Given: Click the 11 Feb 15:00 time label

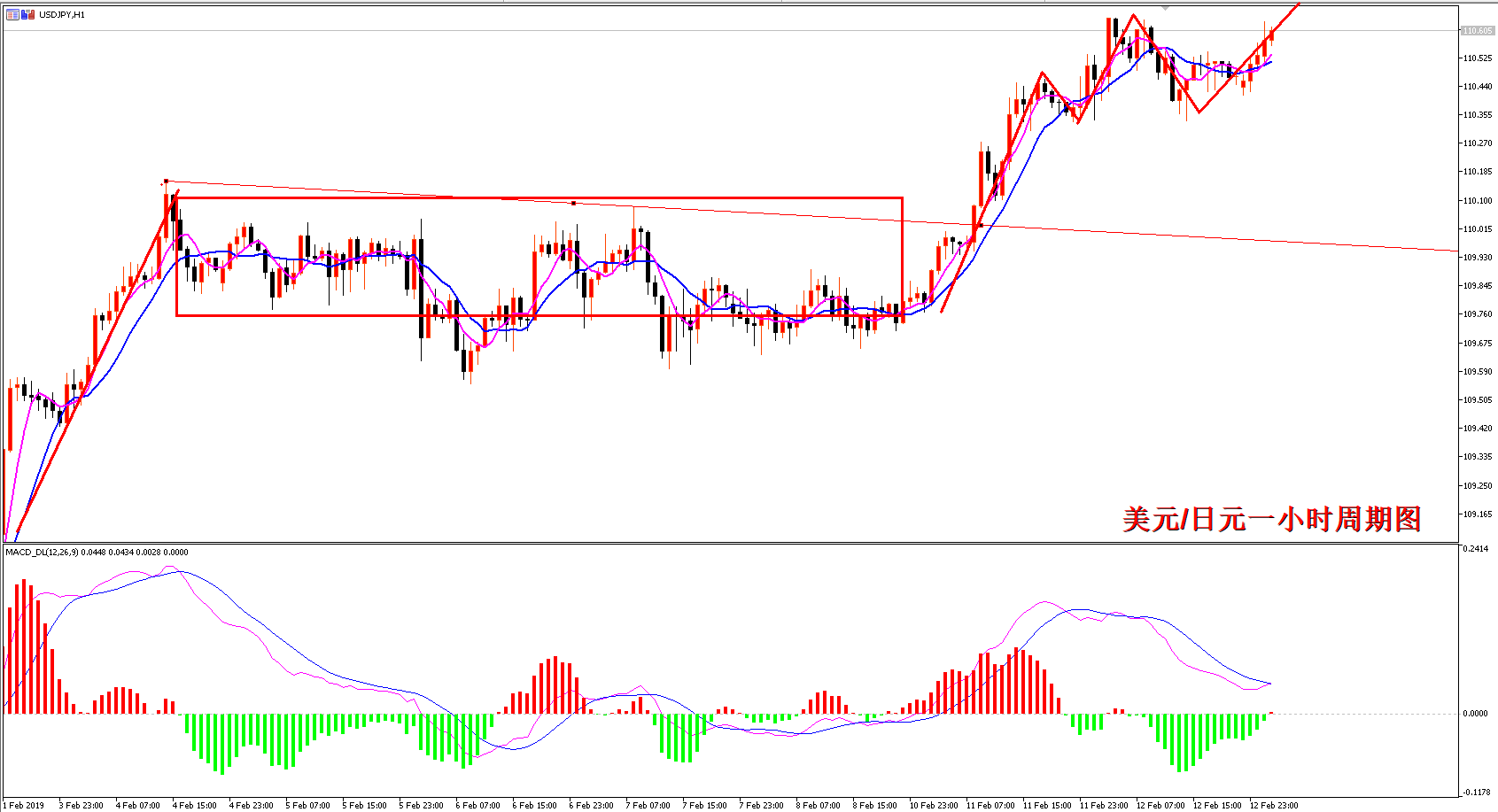Looking at the screenshot, I should [x=1047, y=806].
